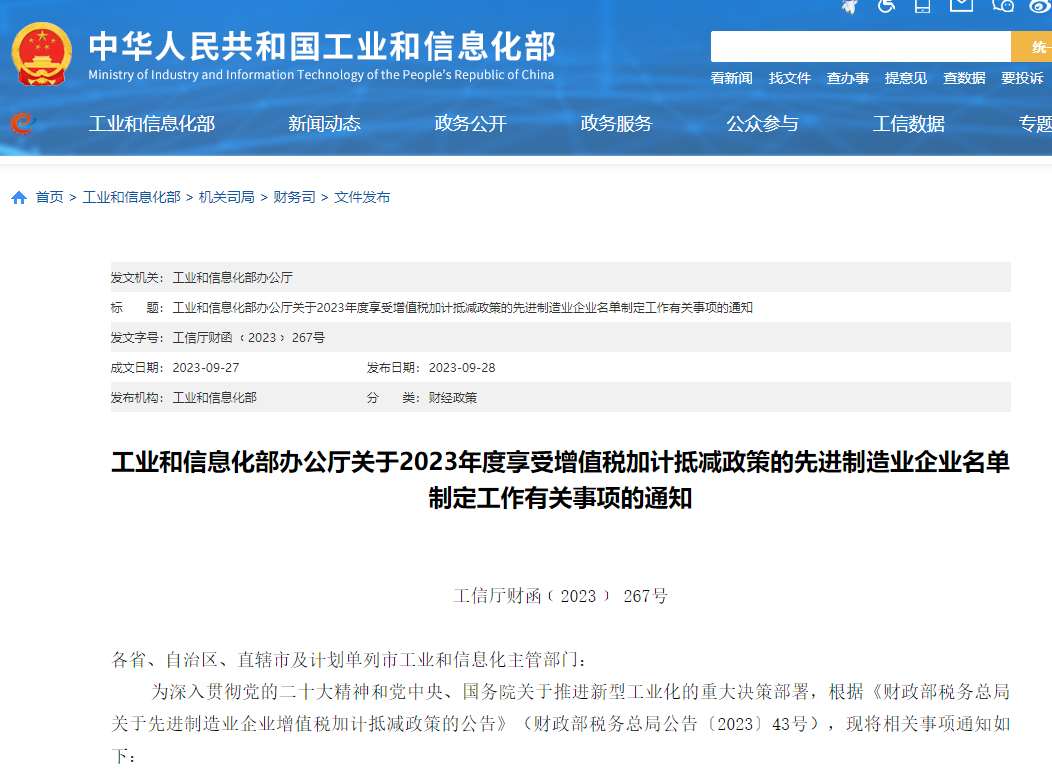The image size is (1052, 775).
Task: Click the MIIT gear logo icon
Action: [x=21, y=123]
